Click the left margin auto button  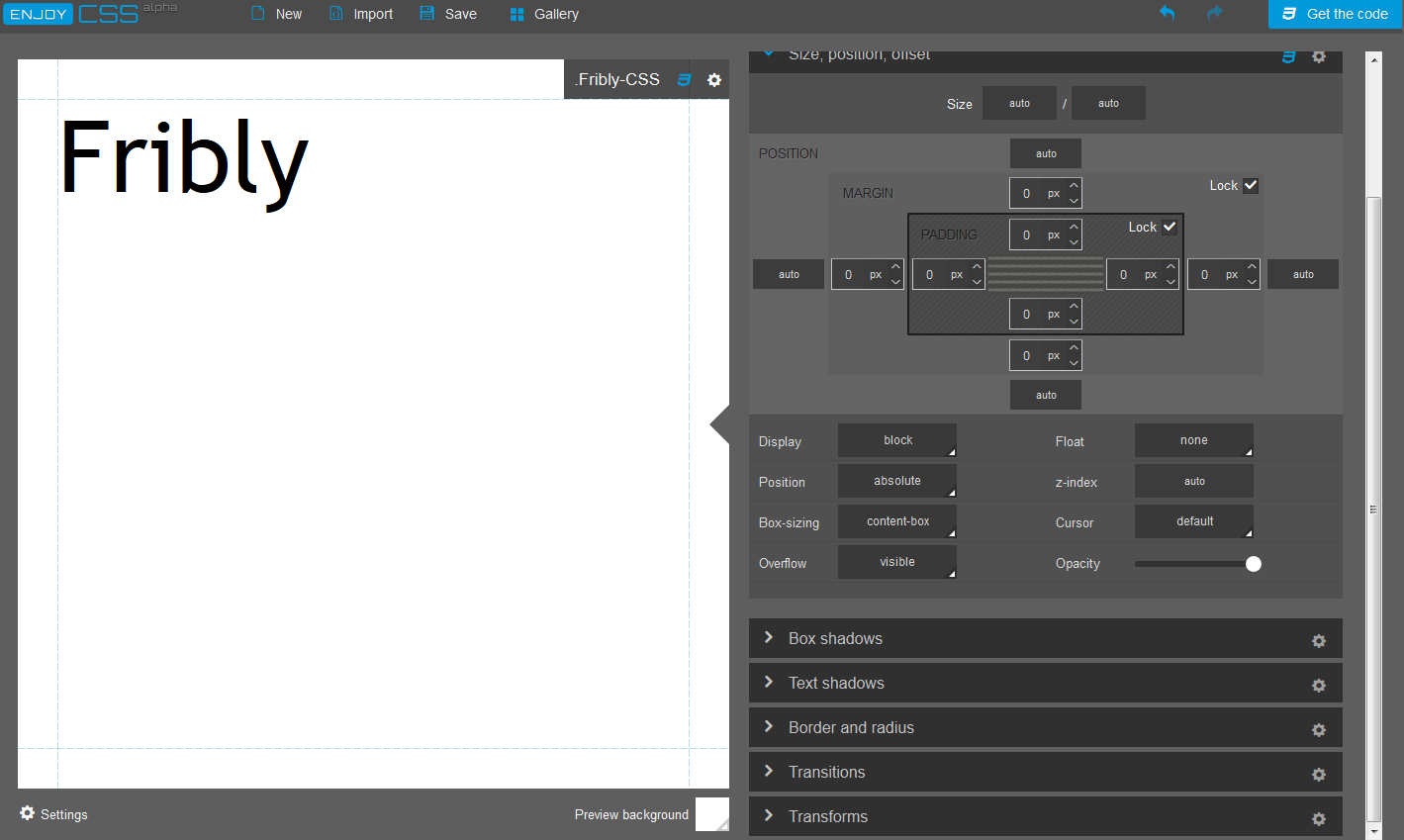788,274
